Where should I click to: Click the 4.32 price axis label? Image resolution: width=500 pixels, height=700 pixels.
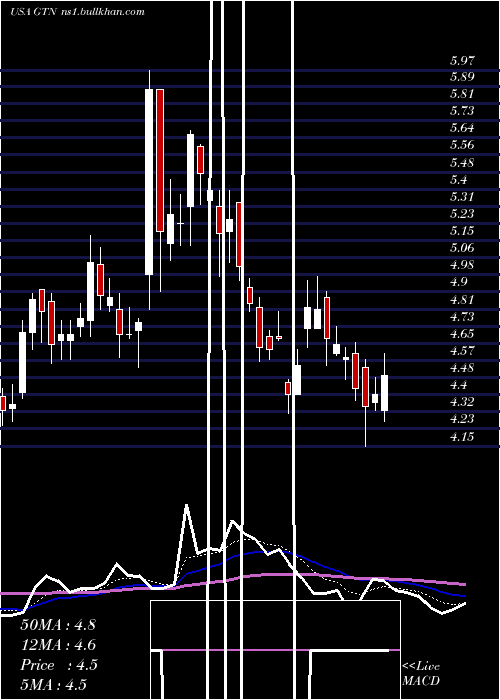(x=462, y=402)
